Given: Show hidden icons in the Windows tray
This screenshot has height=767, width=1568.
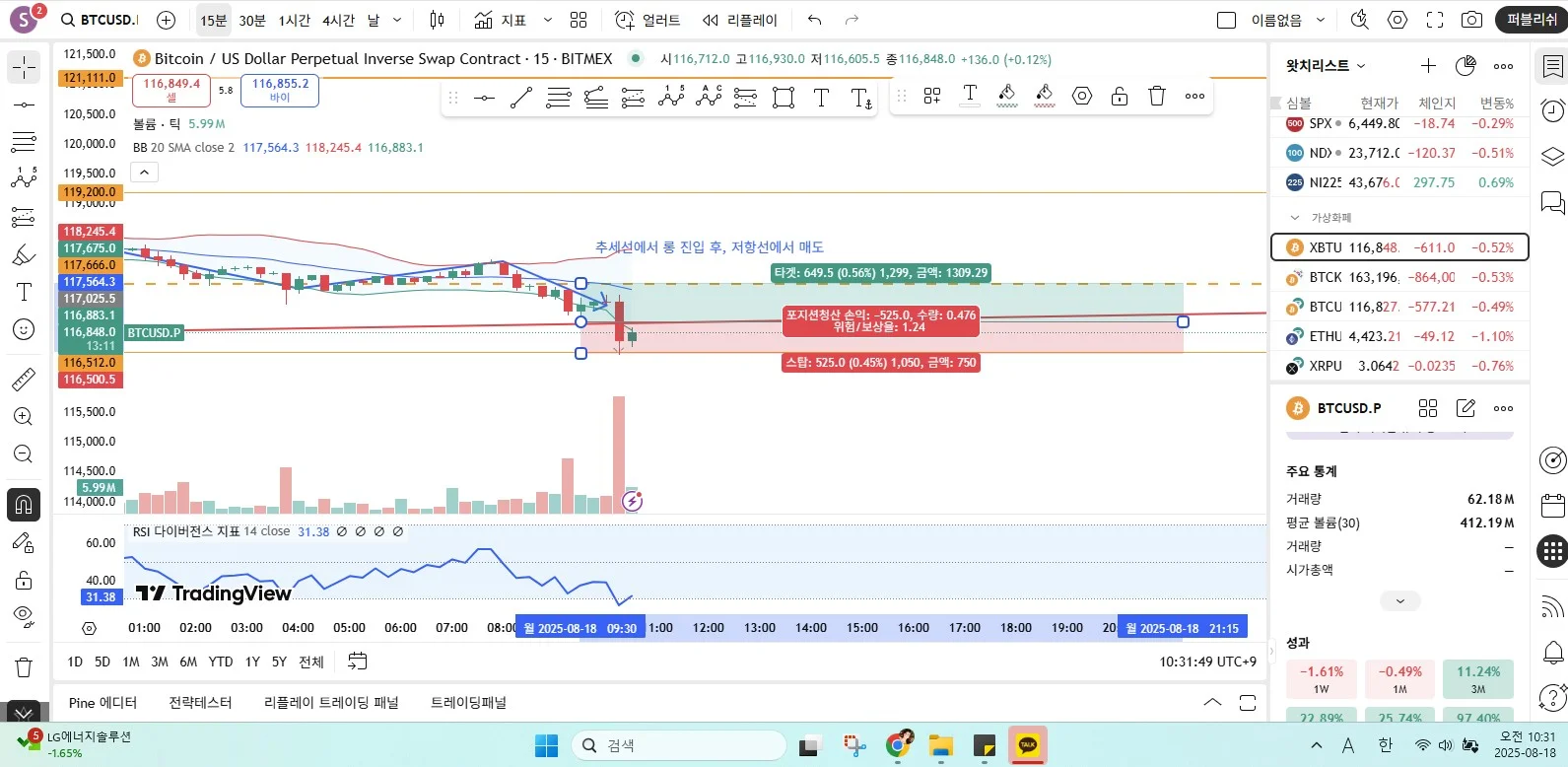Looking at the screenshot, I should click(x=1316, y=745).
